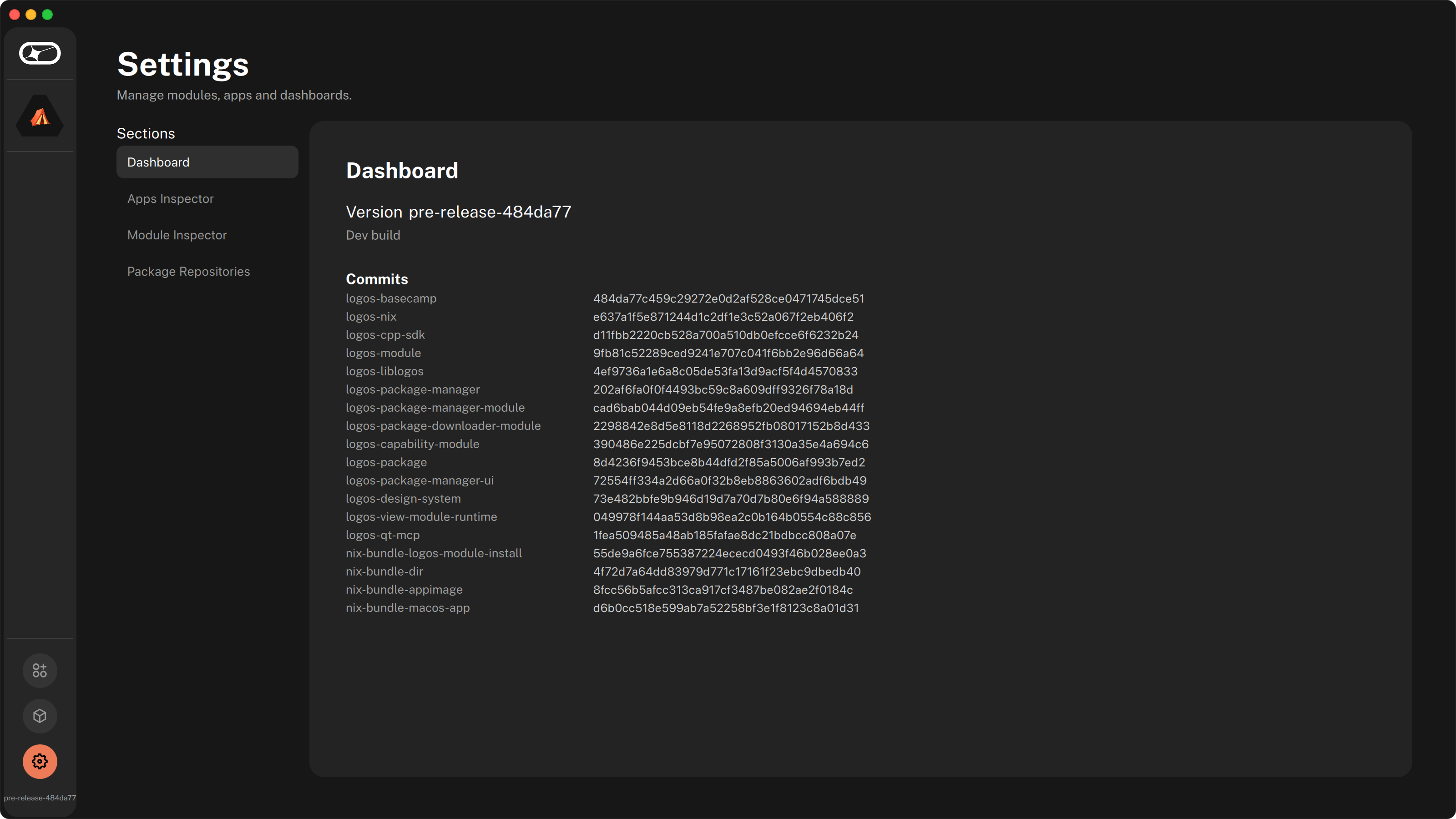
Task: Select the nix-bundle-dir row label
Action: (384, 571)
